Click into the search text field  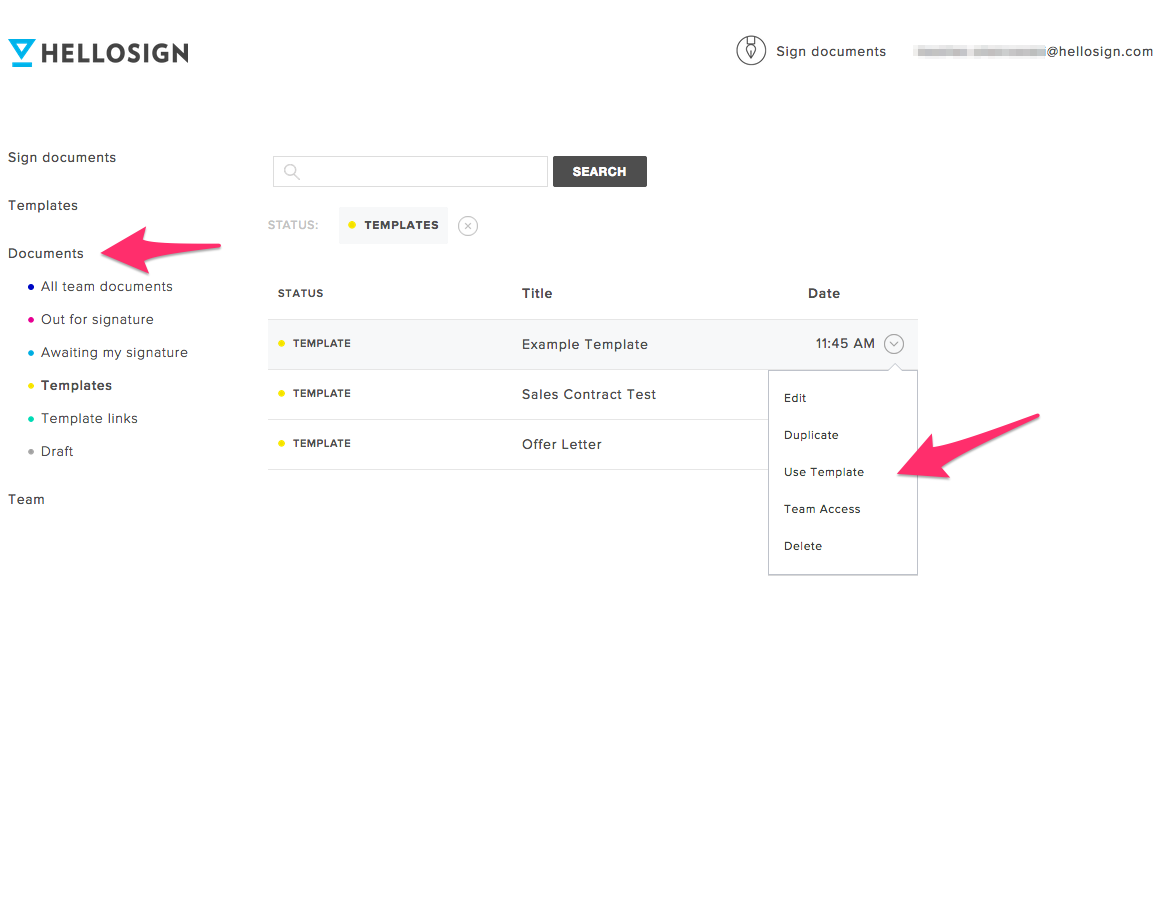(410, 172)
